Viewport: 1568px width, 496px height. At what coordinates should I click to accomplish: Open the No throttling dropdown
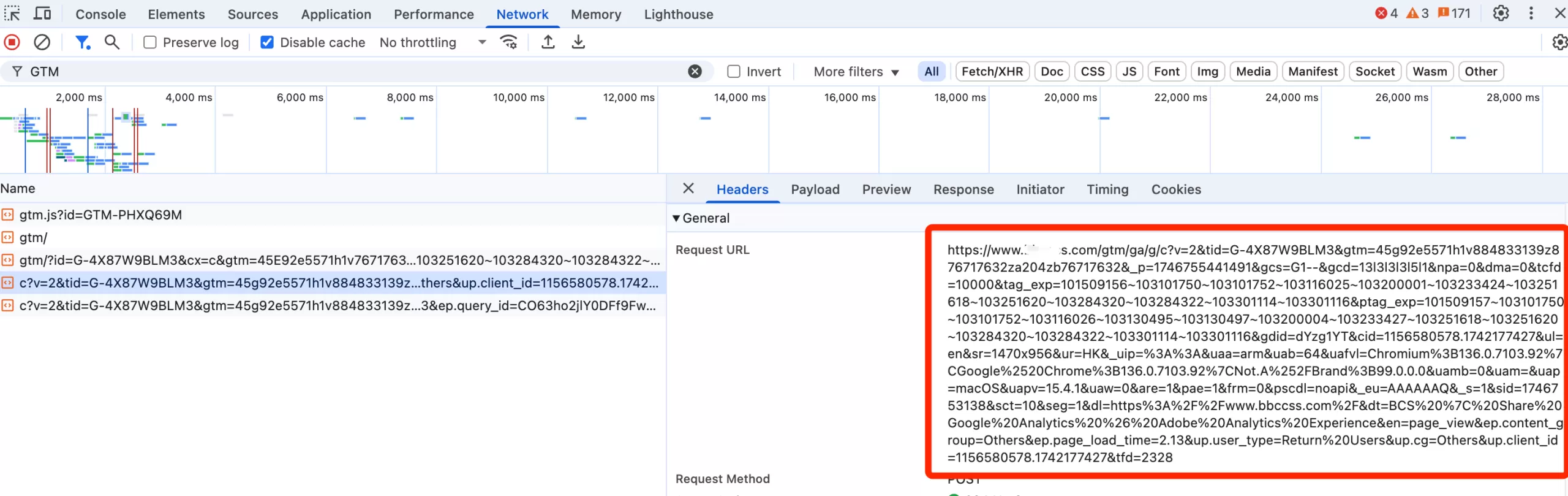pyautogui.click(x=432, y=42)
